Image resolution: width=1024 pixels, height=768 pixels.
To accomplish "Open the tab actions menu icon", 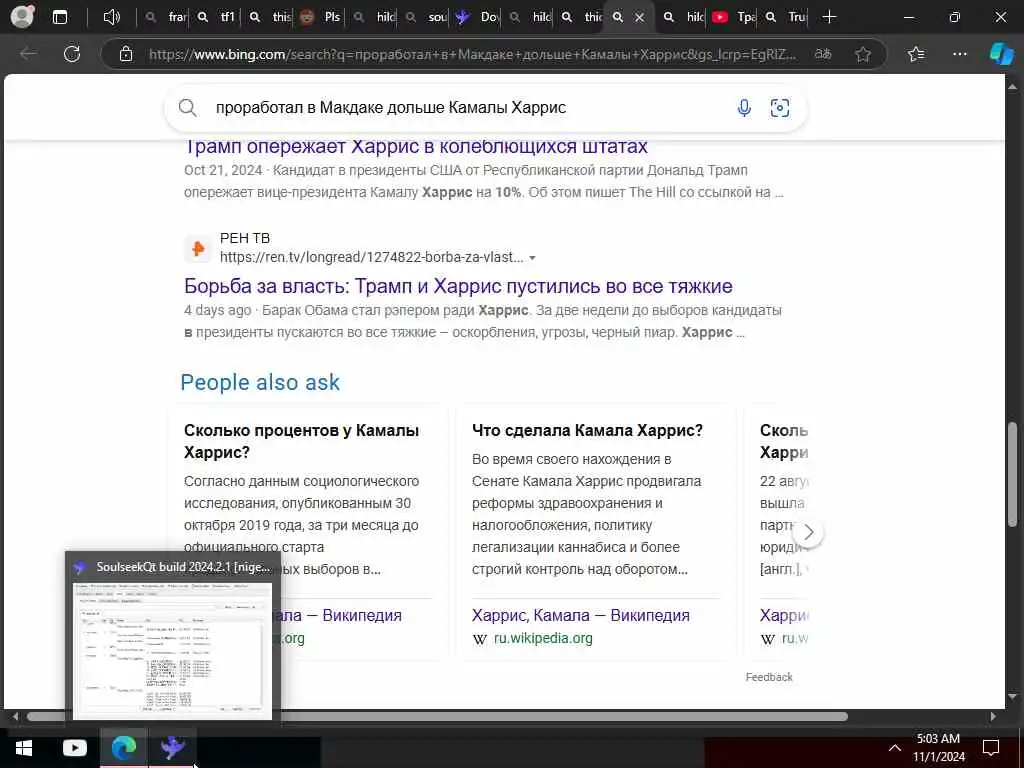I will [x=59, y=17].
